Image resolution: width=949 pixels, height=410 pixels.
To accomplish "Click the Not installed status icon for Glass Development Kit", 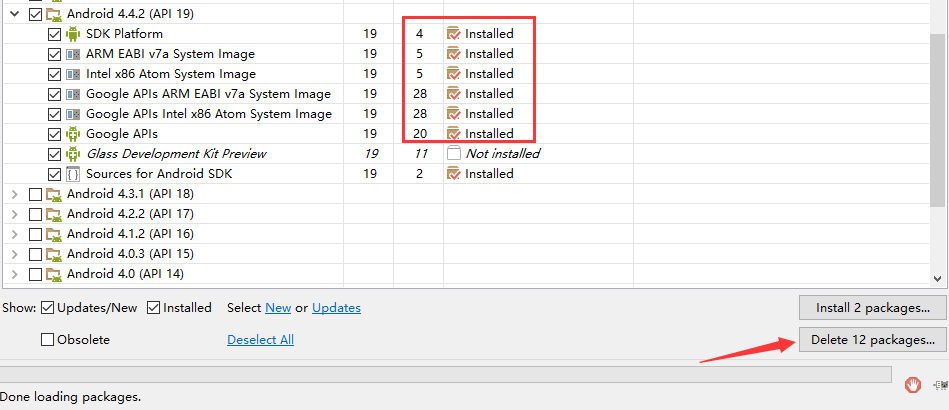I will tap(453, 154).
